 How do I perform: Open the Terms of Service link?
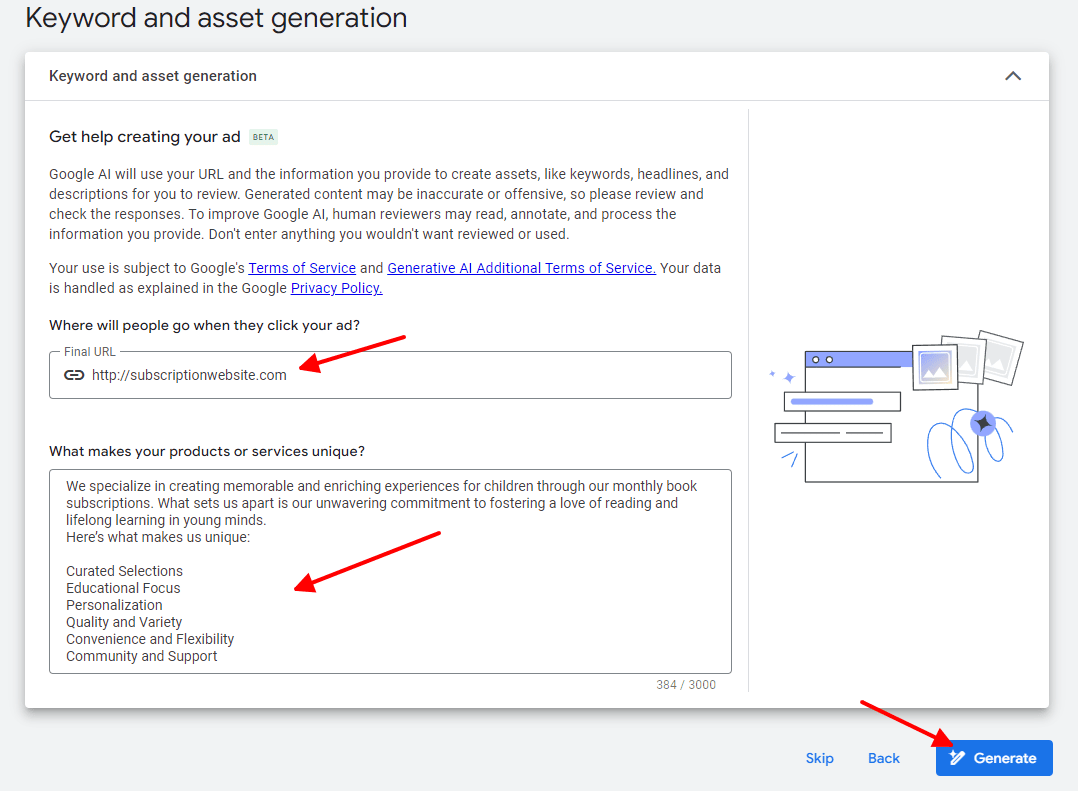[x=301, y=268]
